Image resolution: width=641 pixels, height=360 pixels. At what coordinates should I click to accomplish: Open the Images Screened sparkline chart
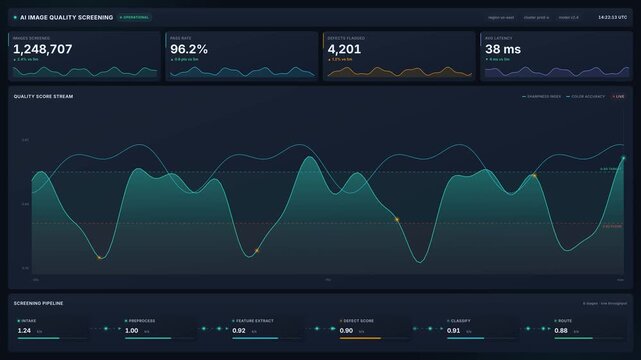point(85,72)
